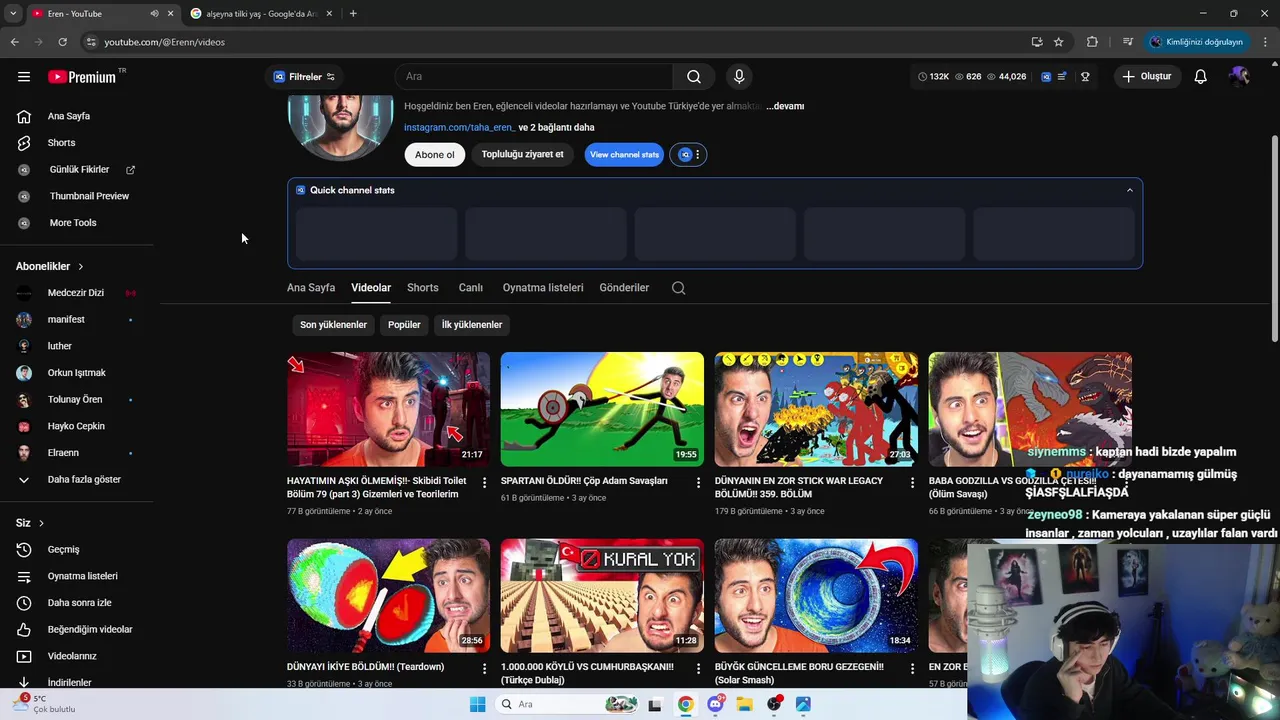Search within channel using magnifier icon
This screenshot has height=720, width=1280.
678,288
